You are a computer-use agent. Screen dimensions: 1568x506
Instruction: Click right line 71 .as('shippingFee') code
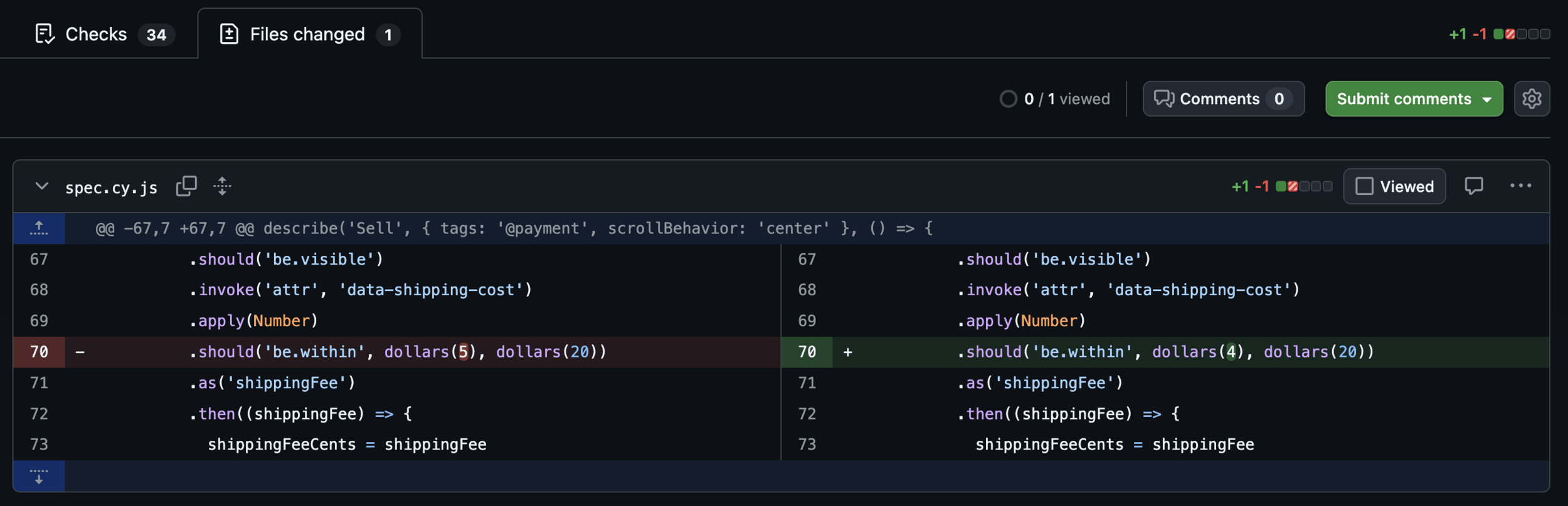click(1040, 382)
